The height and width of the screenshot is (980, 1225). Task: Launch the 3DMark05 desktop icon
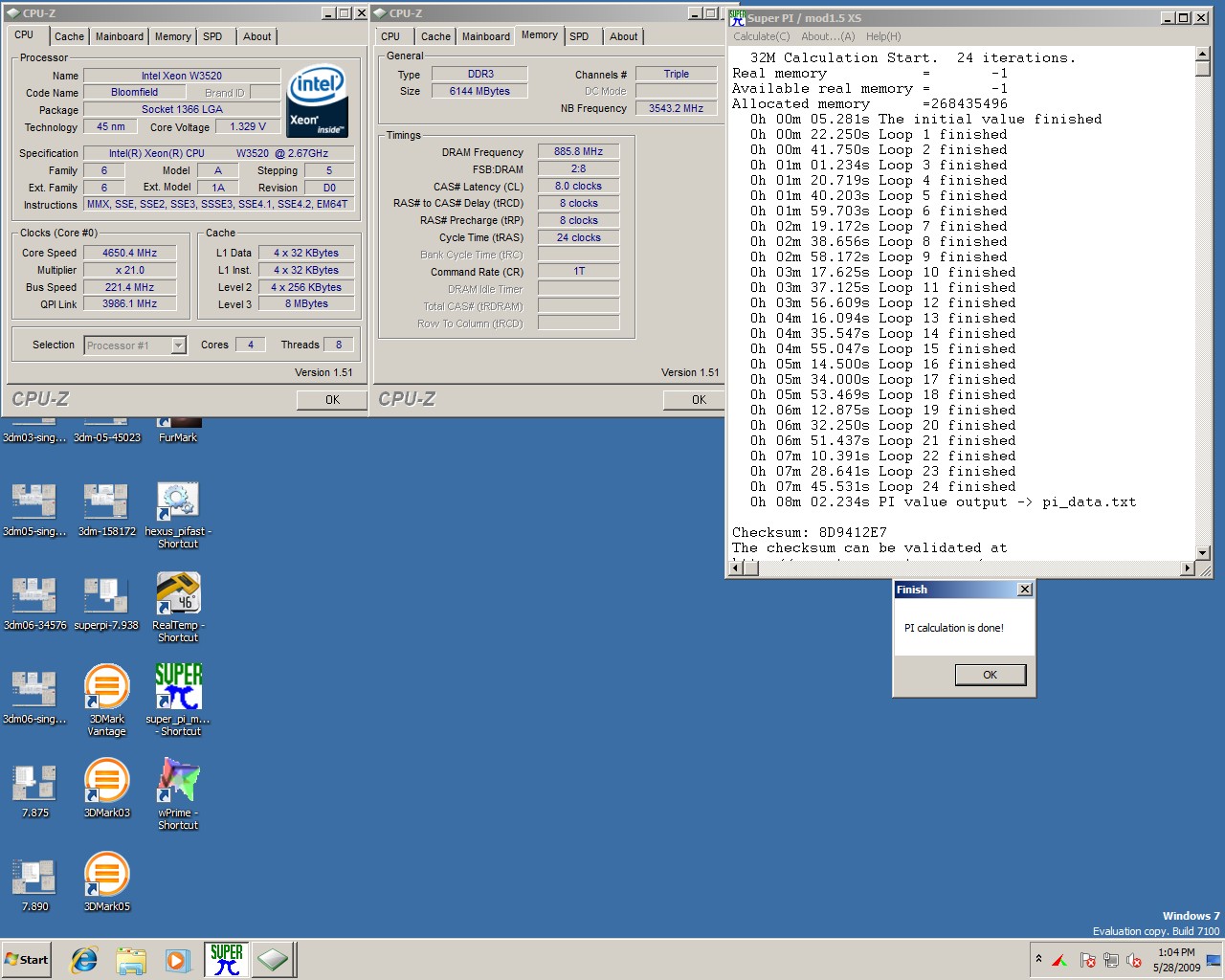tap(107, 882)
